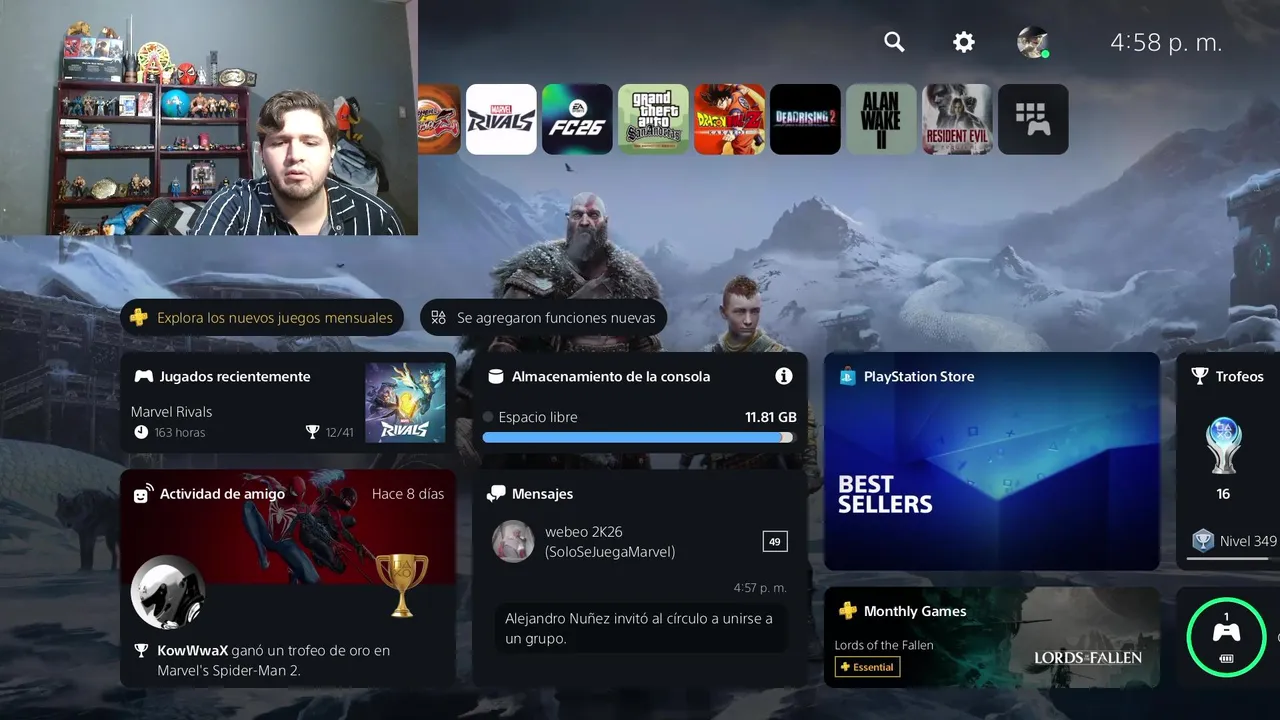The width and height of the screenshot is (1280, 720).
Task: Select 'Explora los nuevos juegos mensuales' pill
Action: click(x=262, y=318)
